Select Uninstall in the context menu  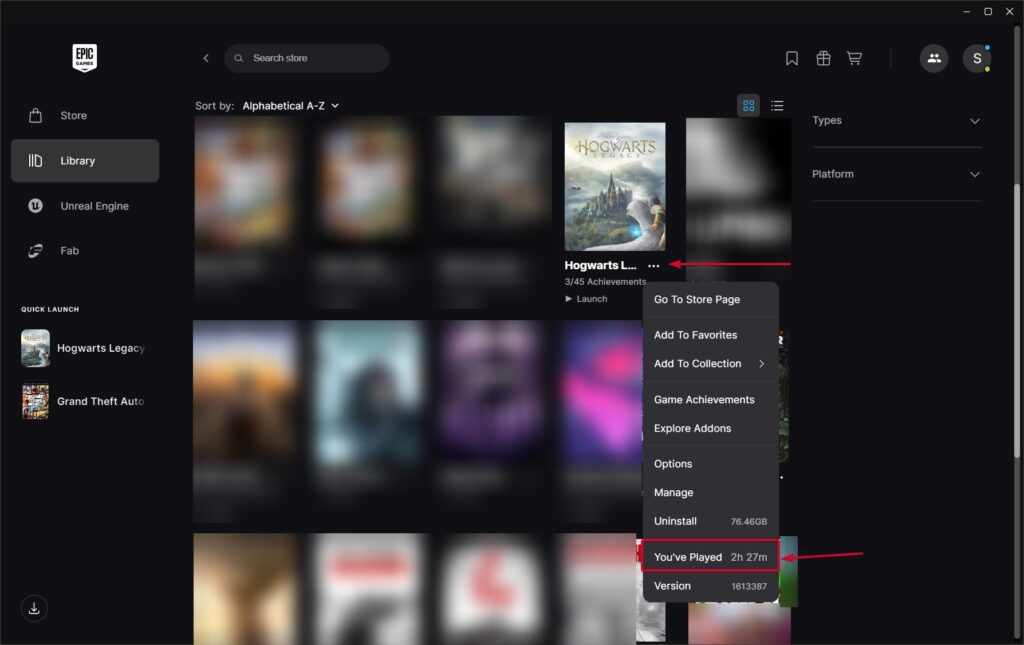tap(675, 521)
